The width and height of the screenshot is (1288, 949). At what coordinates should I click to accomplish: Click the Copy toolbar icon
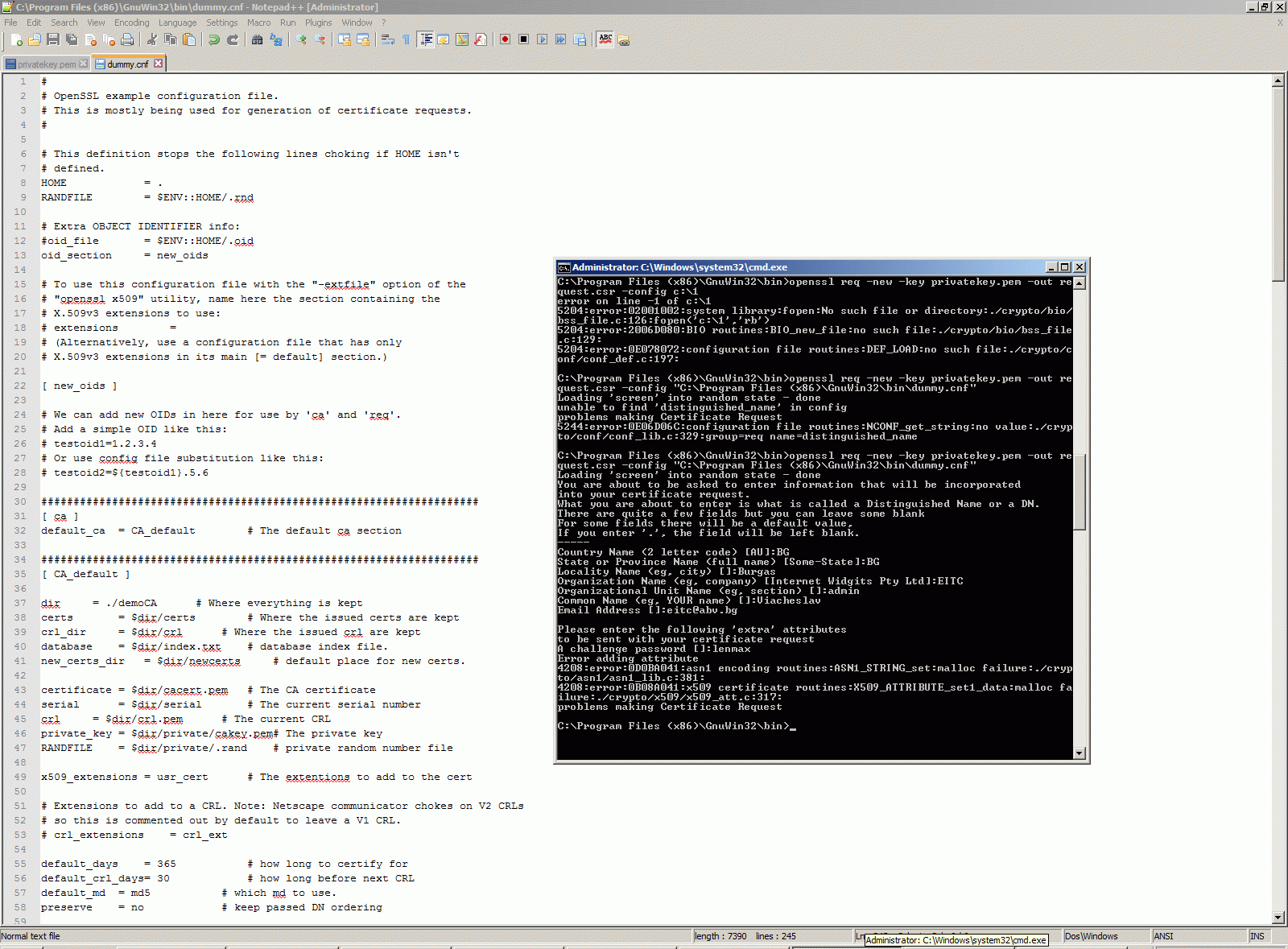pyautogui.click(x=171, y=39)
